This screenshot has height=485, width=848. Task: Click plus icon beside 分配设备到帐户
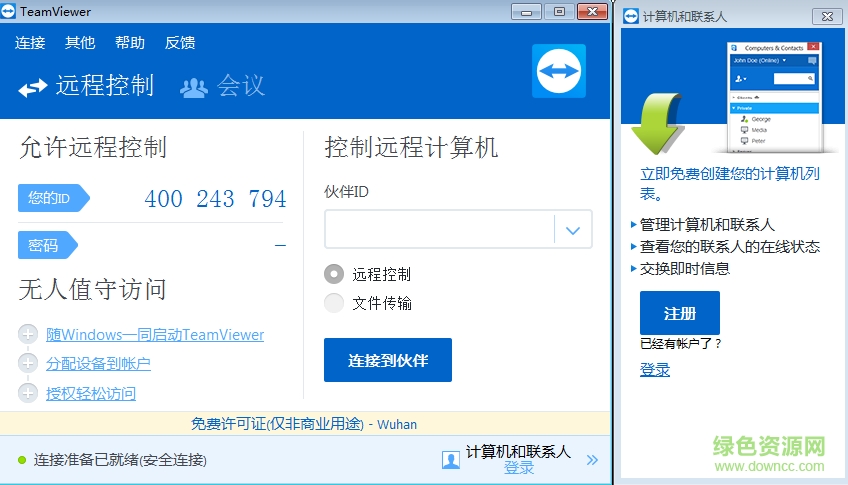28,363
